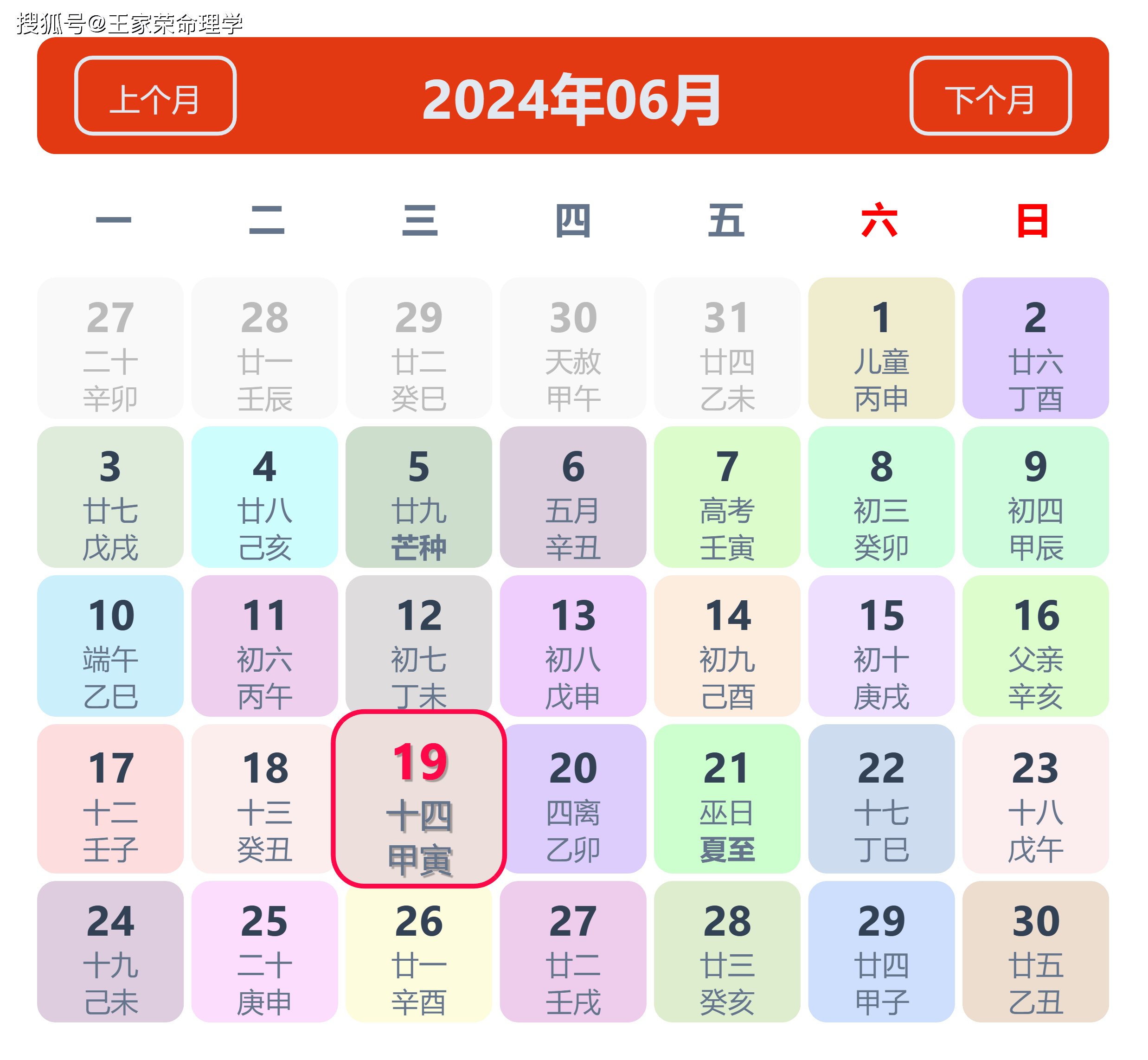
Task: Open greyed-out May 29 癸巳 cell
Action: [x=419, y=348]
